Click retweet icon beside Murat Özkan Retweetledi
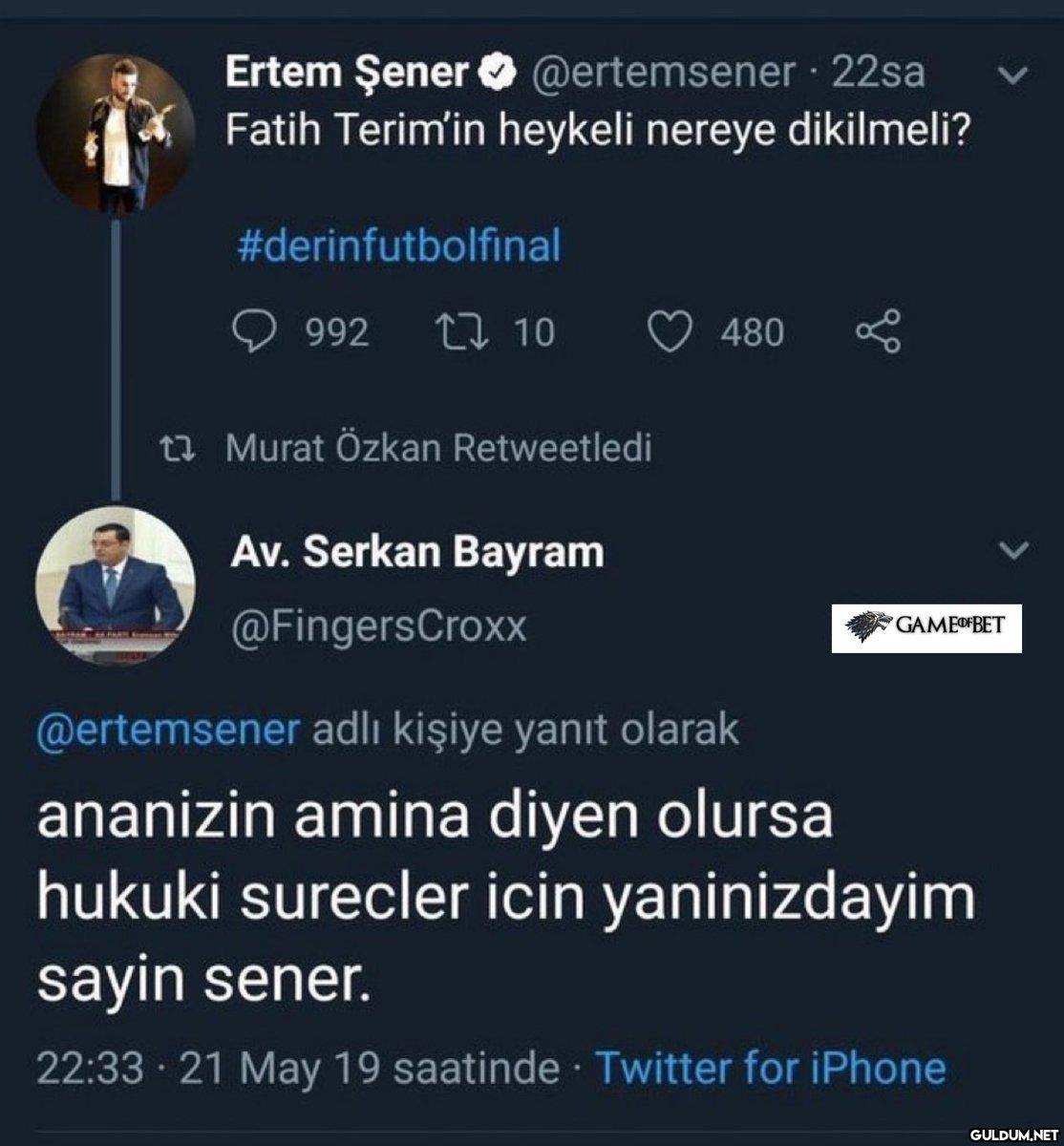 point(179,447)
